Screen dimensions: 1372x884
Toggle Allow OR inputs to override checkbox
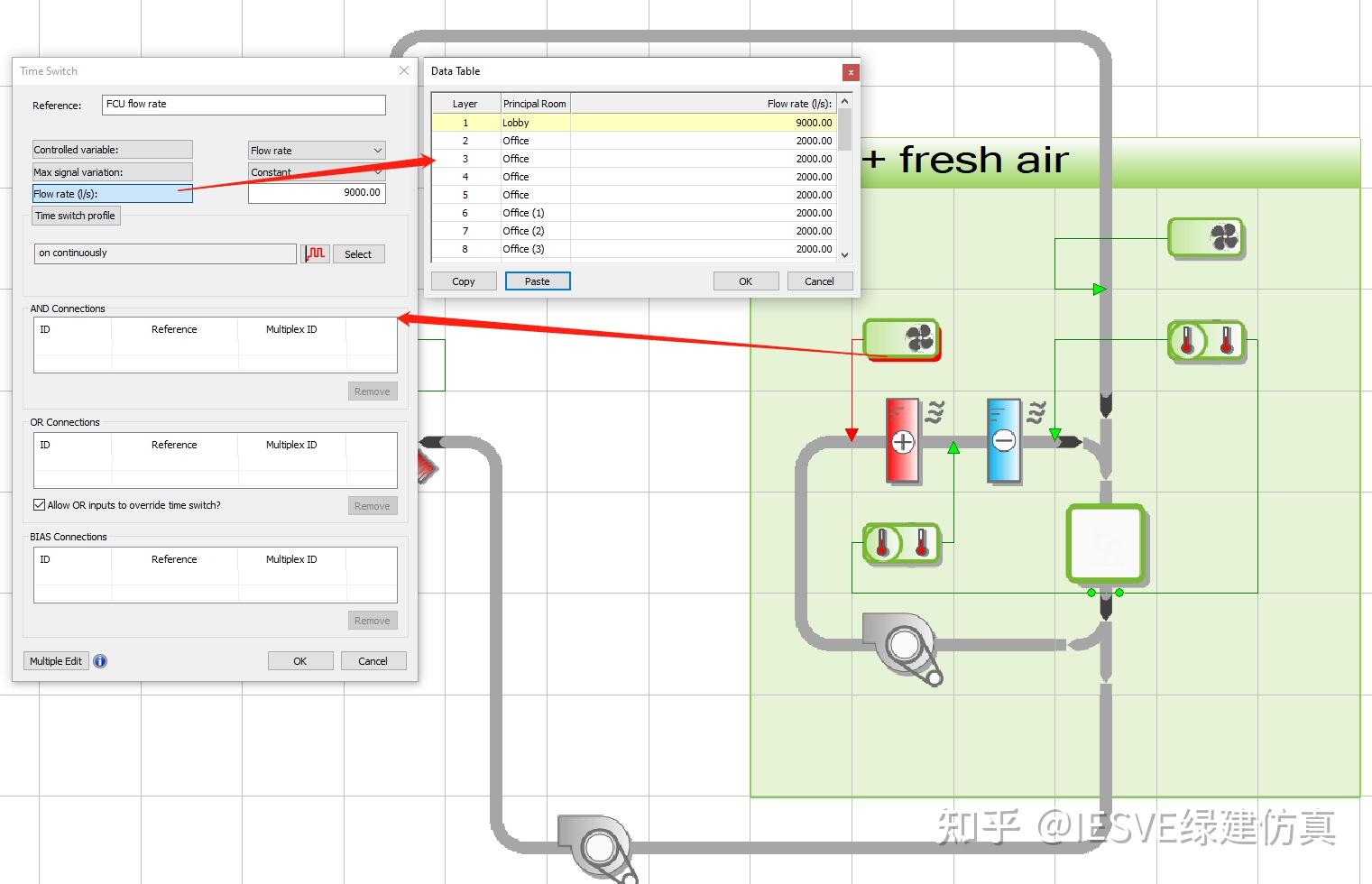click(x=39, y=505)
